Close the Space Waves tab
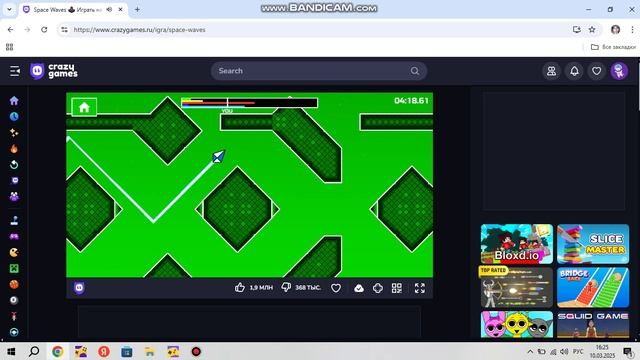 coord(120,9)
